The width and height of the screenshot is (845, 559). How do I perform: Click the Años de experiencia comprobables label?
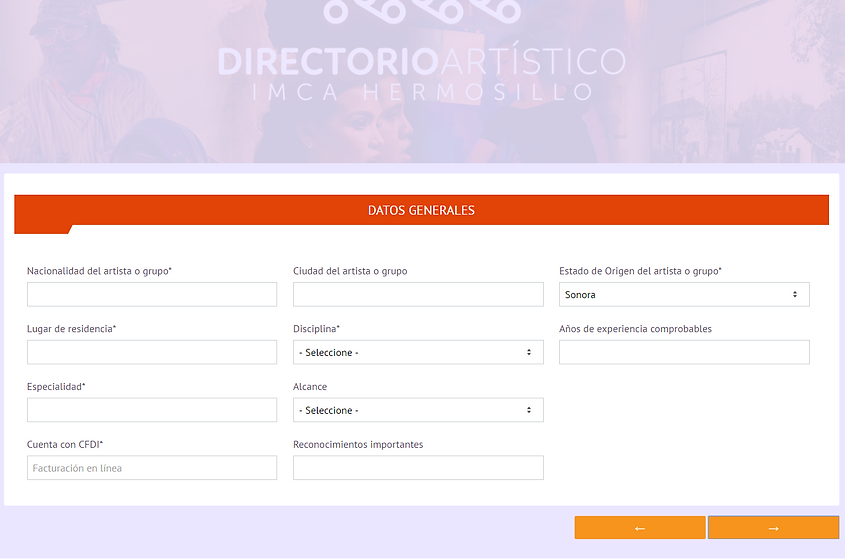pos(635,329)
